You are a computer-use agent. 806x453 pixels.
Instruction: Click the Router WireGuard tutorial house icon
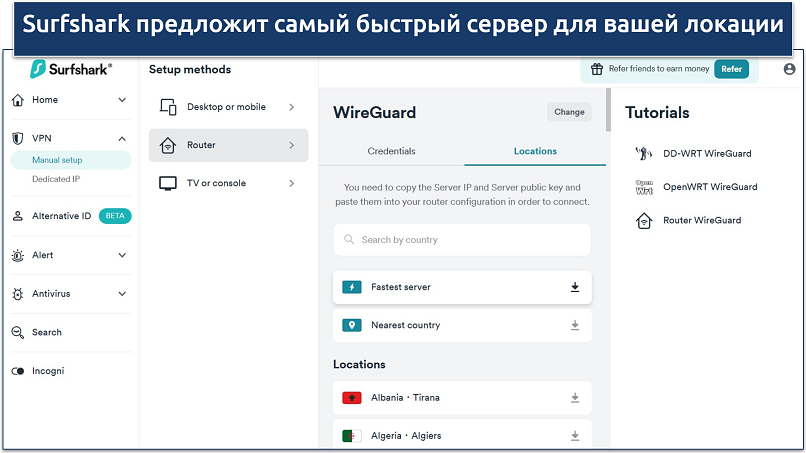[644, 221]
